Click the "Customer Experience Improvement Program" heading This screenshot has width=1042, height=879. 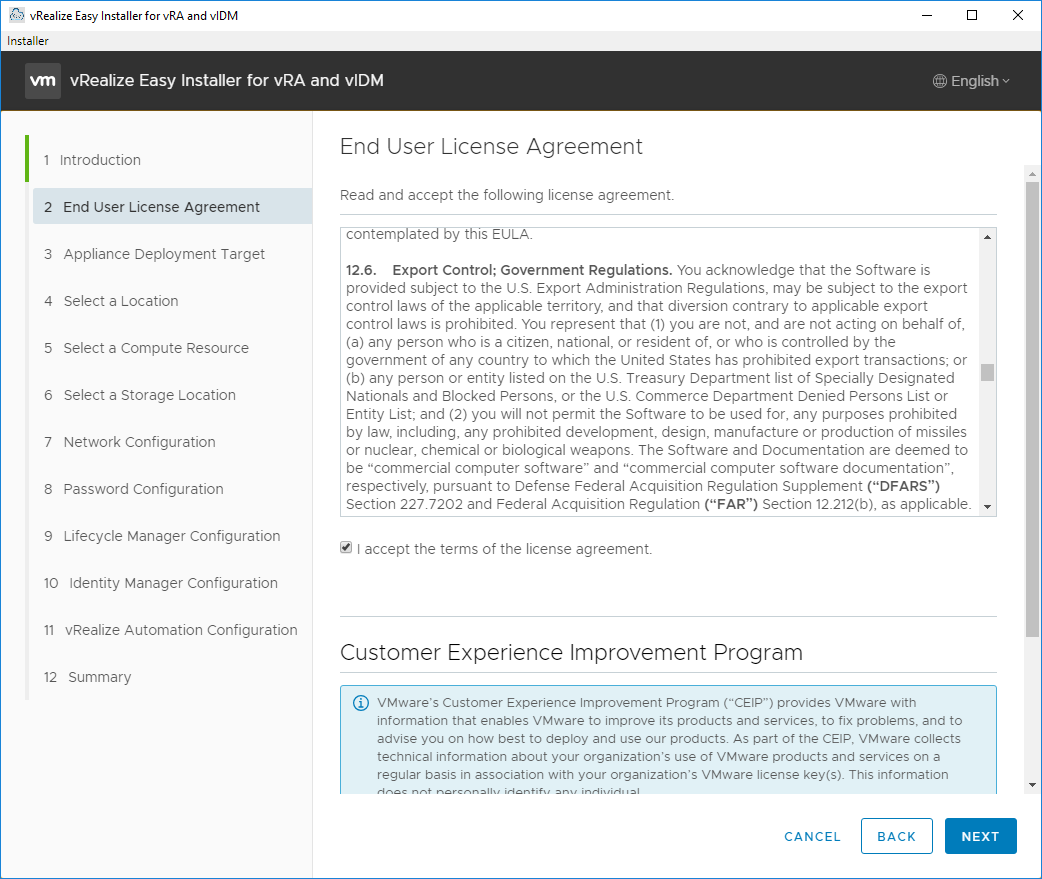point(572,652)
